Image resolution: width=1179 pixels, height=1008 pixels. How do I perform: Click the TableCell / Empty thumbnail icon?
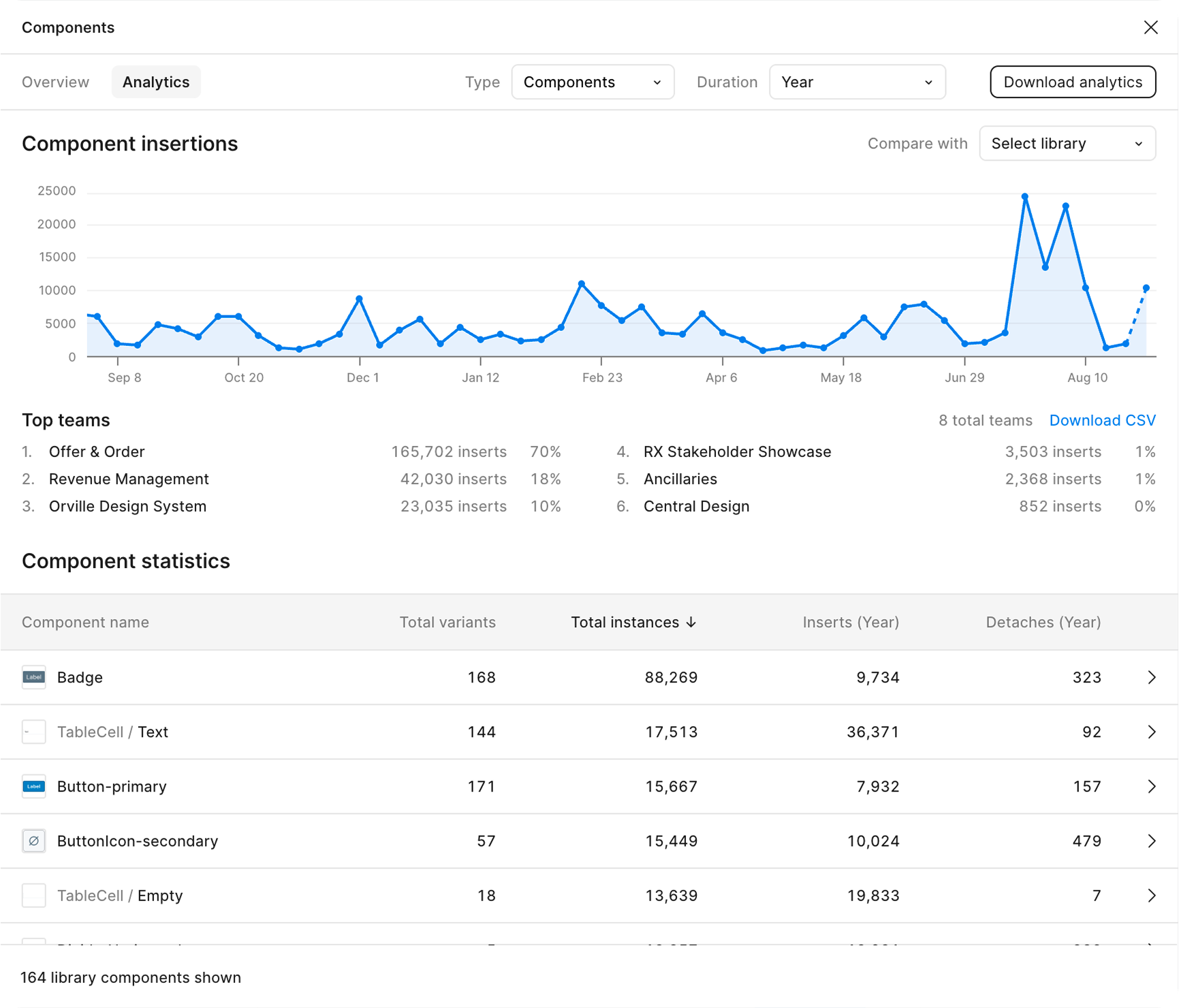click(x=34, y=896)
